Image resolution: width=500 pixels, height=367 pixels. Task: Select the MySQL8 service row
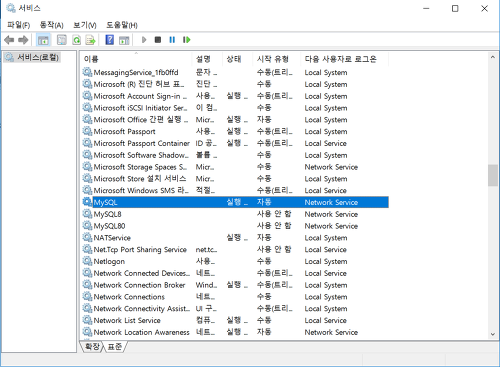(235, 214)
